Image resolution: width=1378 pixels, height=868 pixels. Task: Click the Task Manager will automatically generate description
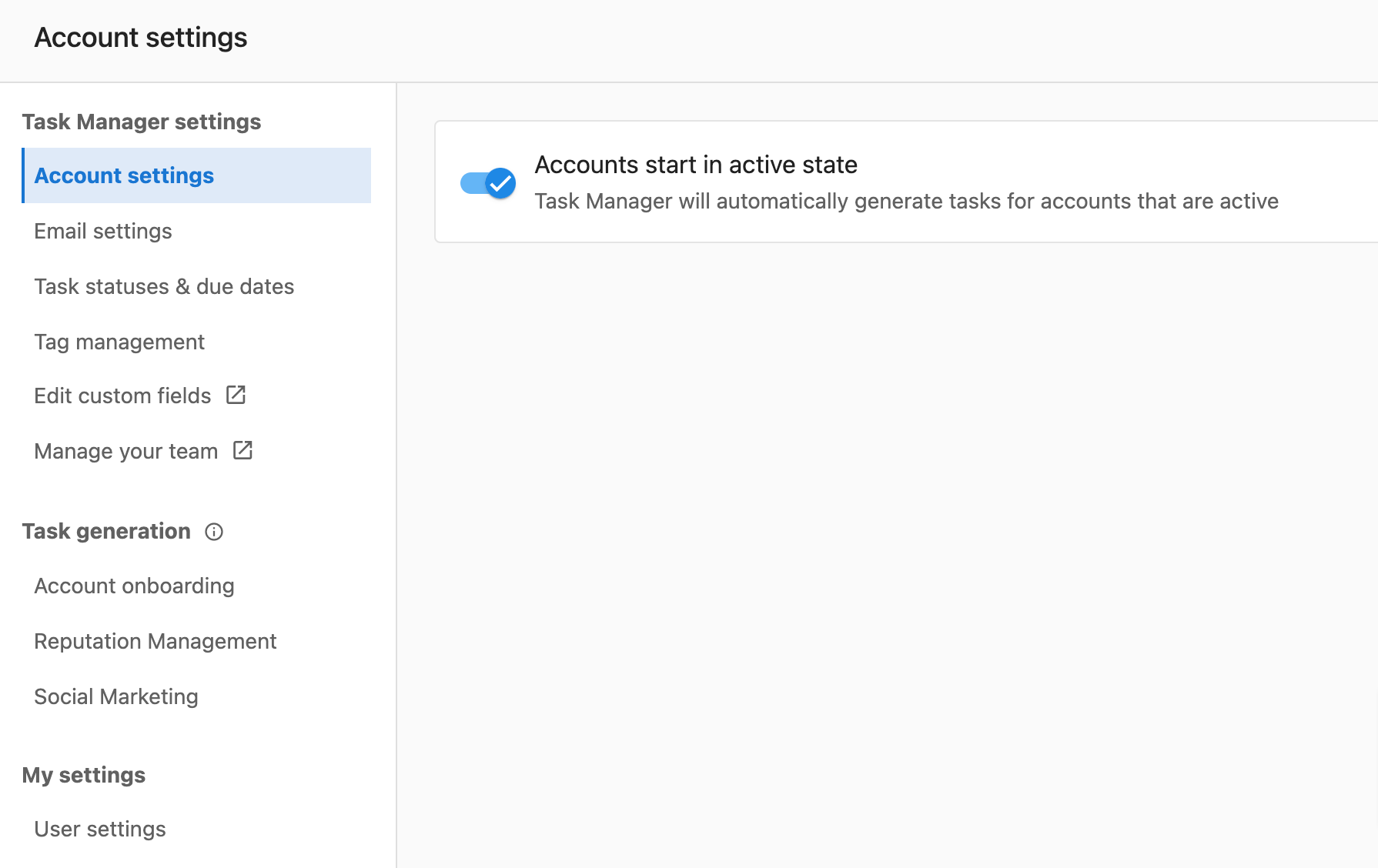pyautogui.click(x=906, y=202)
